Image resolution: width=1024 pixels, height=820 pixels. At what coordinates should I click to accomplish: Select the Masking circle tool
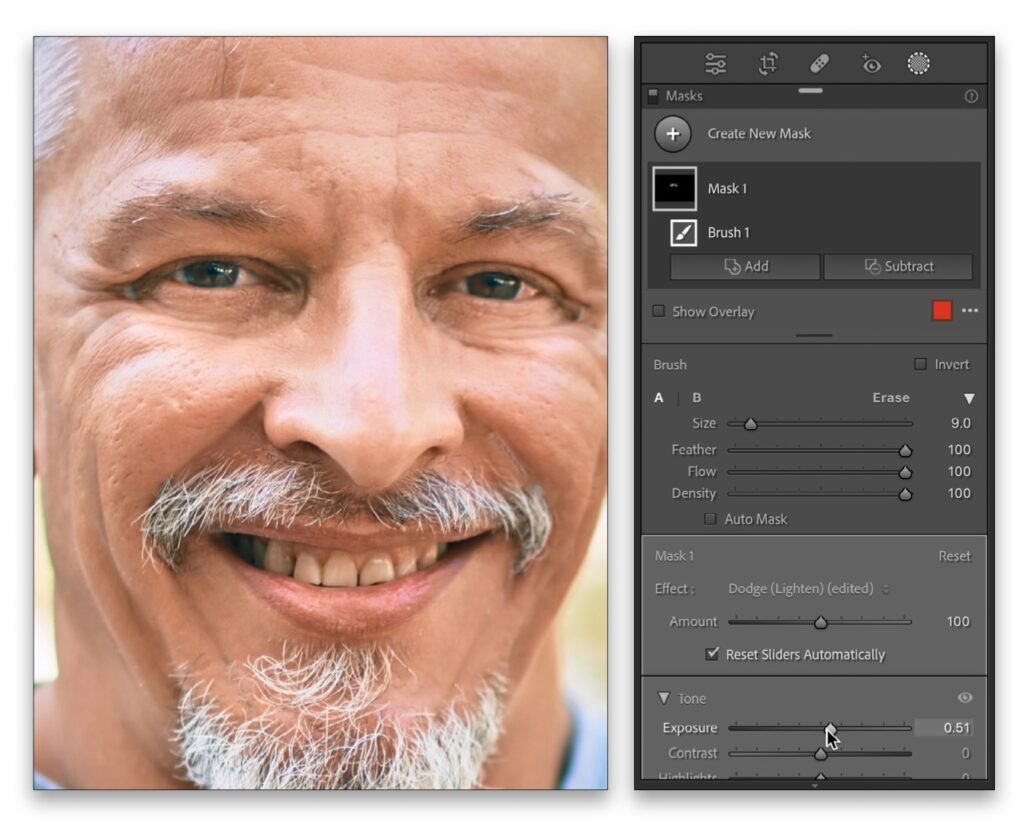(x=918, y=64)
